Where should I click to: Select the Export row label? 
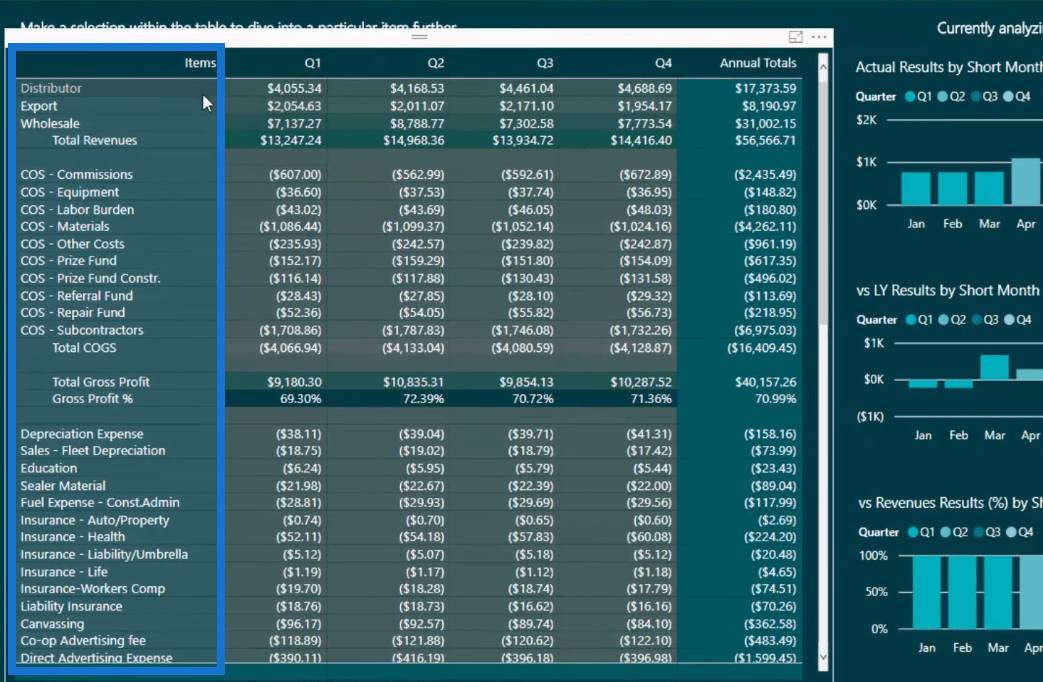click(x=39, y=106)
